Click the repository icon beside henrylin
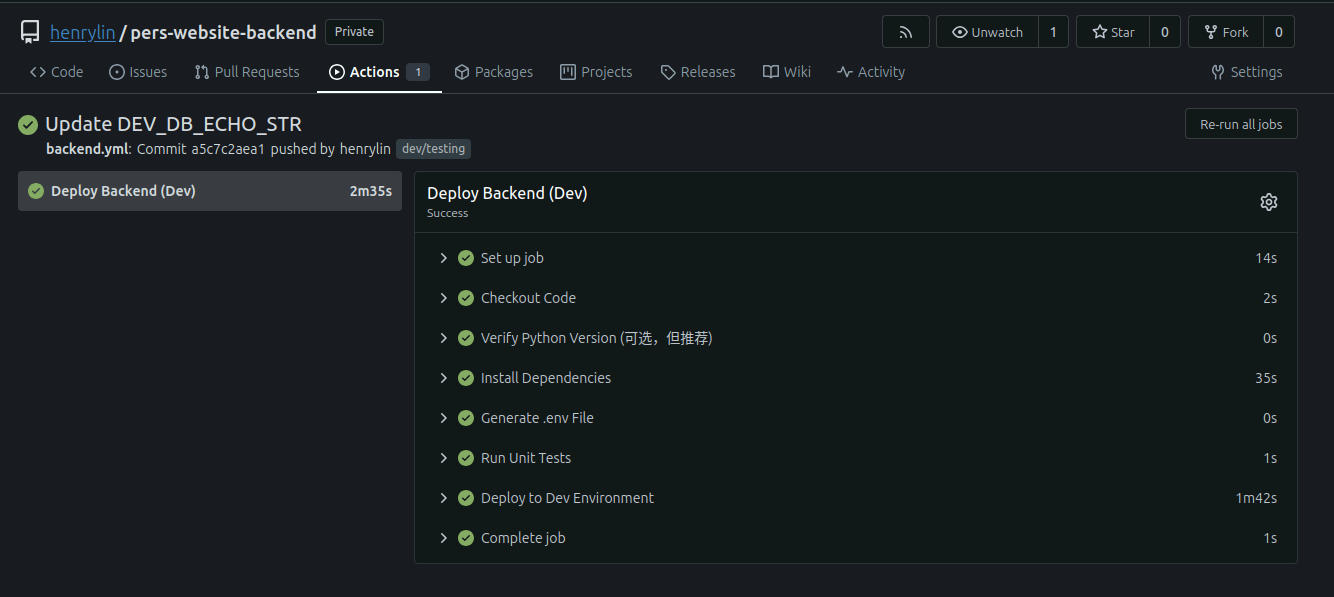 pyautogui.click(x=30, y=32)
